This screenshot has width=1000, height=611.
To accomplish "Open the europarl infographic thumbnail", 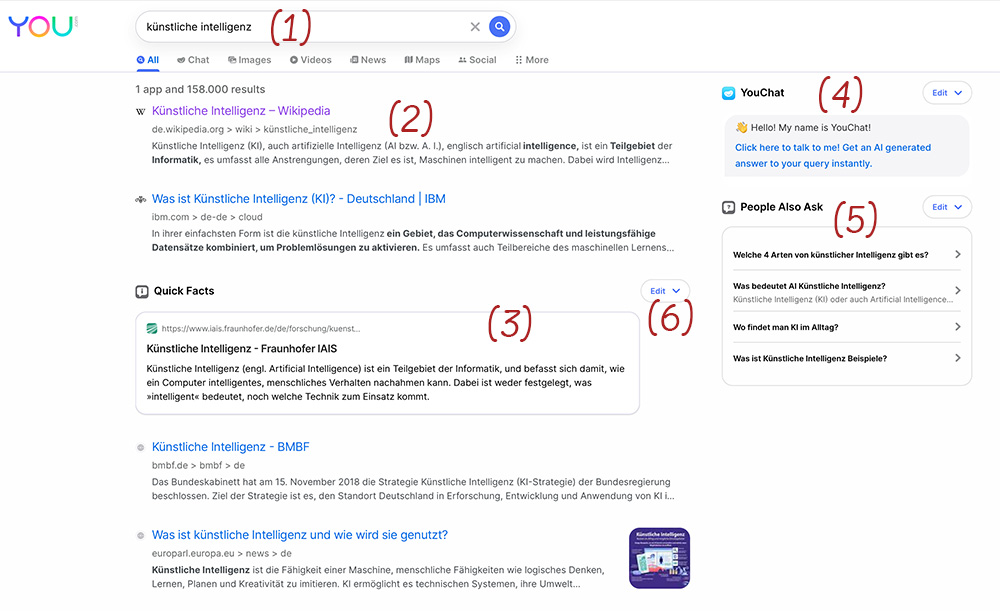I will tap(659, 558).
